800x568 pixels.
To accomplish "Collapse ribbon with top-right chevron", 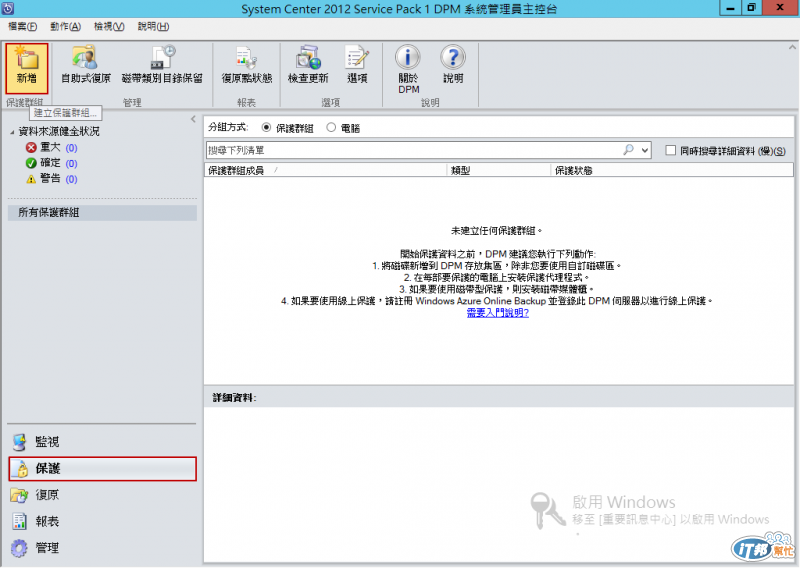I will (x=792, y=47).
